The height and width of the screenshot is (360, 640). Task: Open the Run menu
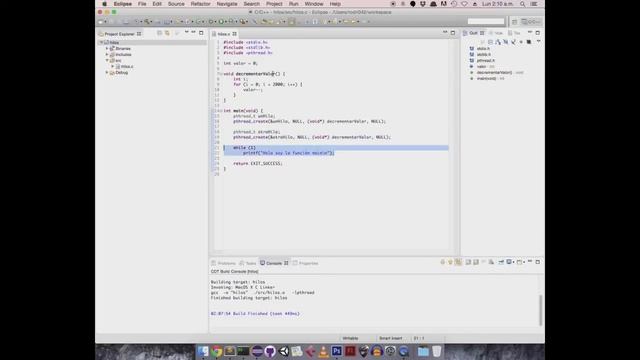294,4
